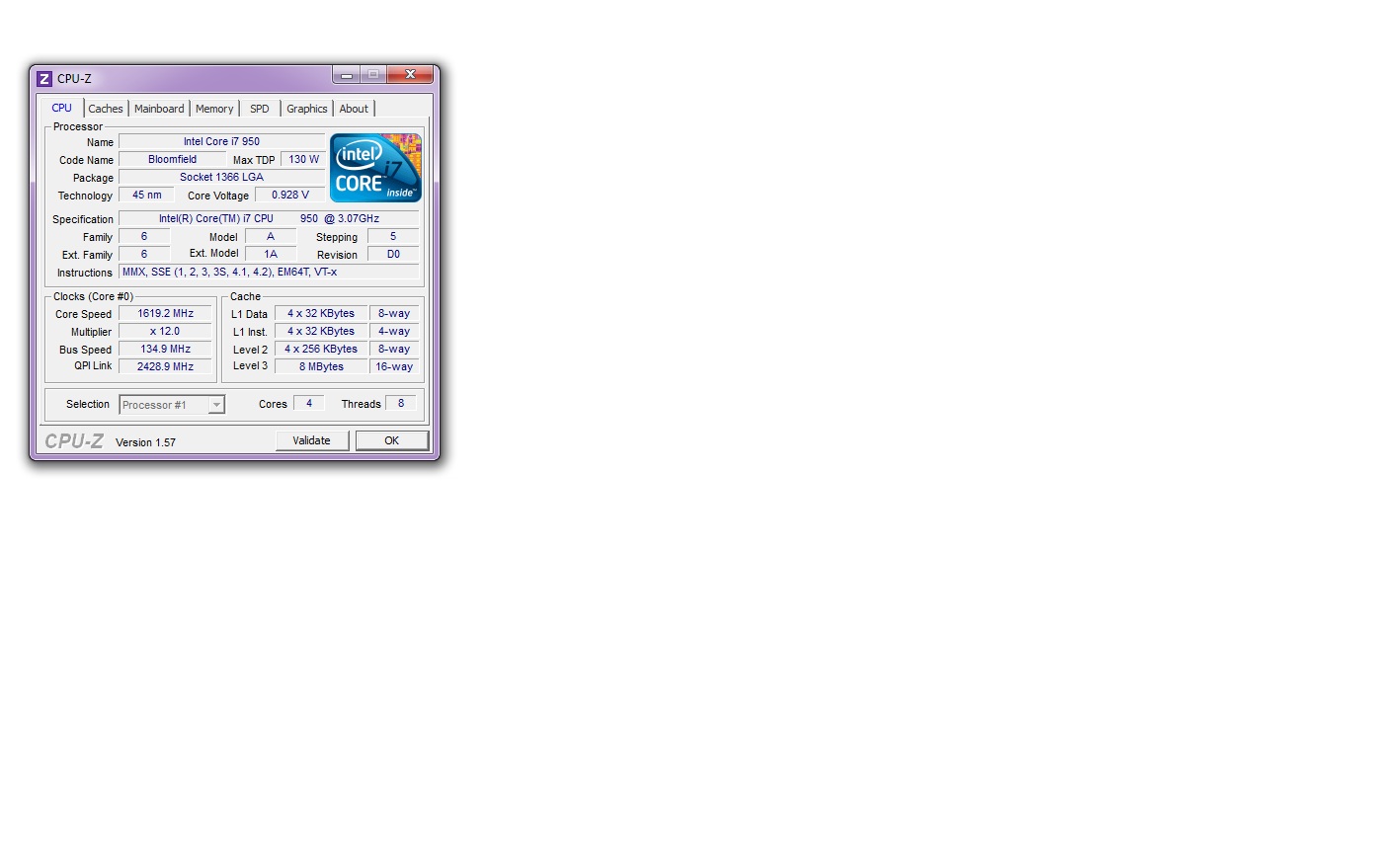1375x868 pixels.
Task: Click the L1 Inst. associativity '4-way'
Action: [x=394, y=332]
